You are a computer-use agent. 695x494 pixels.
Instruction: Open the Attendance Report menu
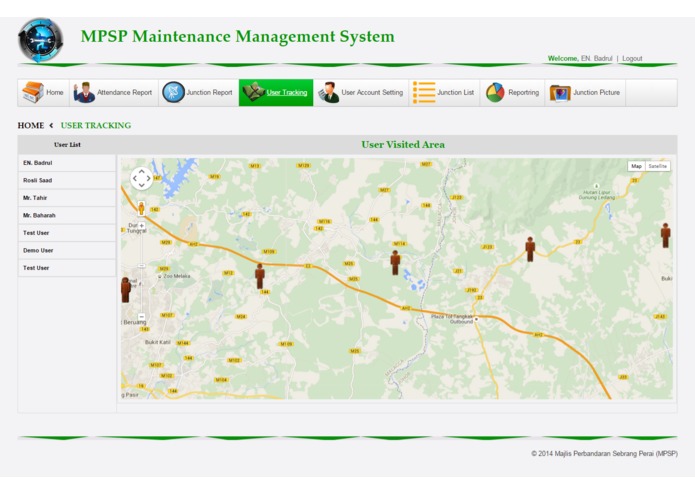[114, 93]
